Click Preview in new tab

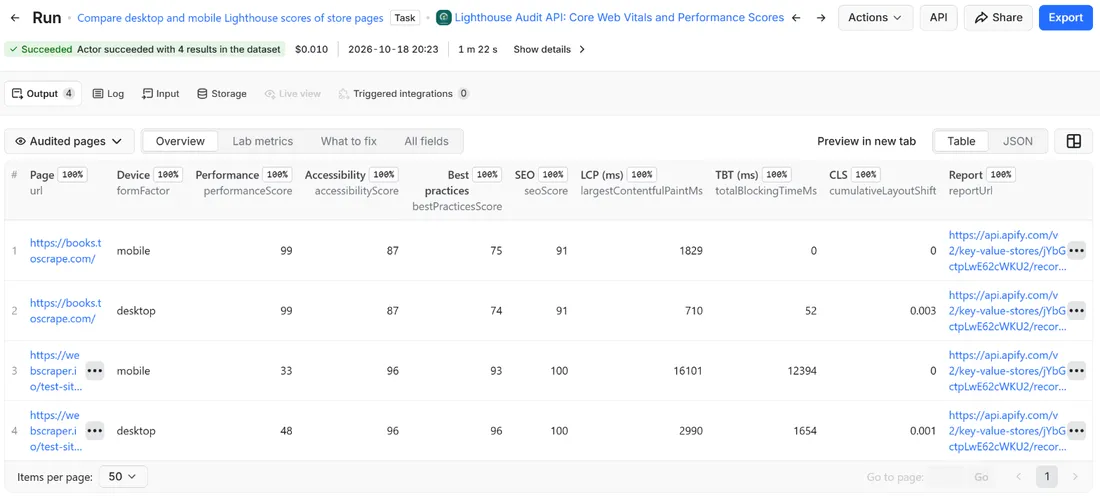point(866,141)
